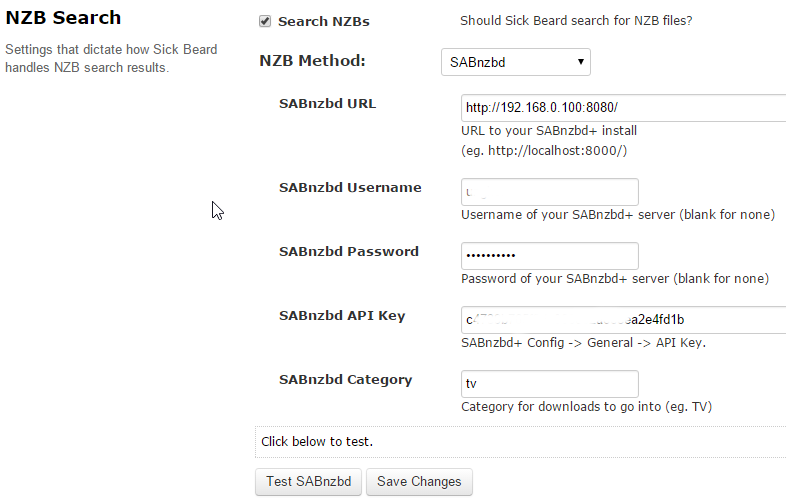
Task: Click the 'SABnzbd Category' field label
Action: 345,379
